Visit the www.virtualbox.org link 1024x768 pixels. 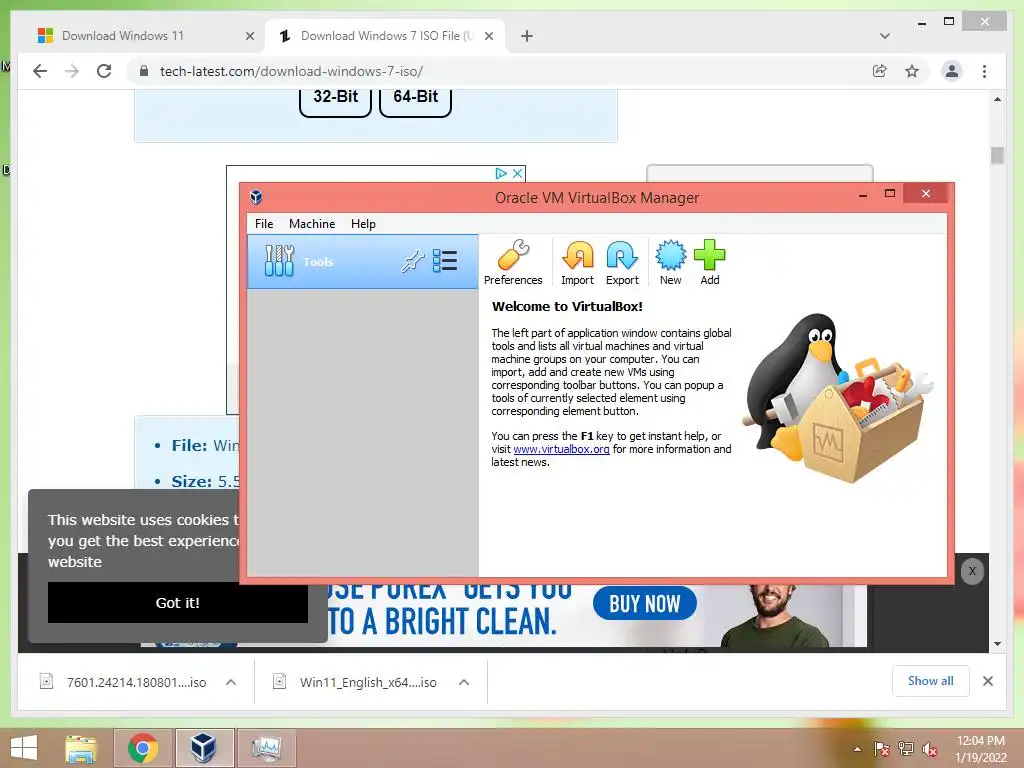(562, 449)
